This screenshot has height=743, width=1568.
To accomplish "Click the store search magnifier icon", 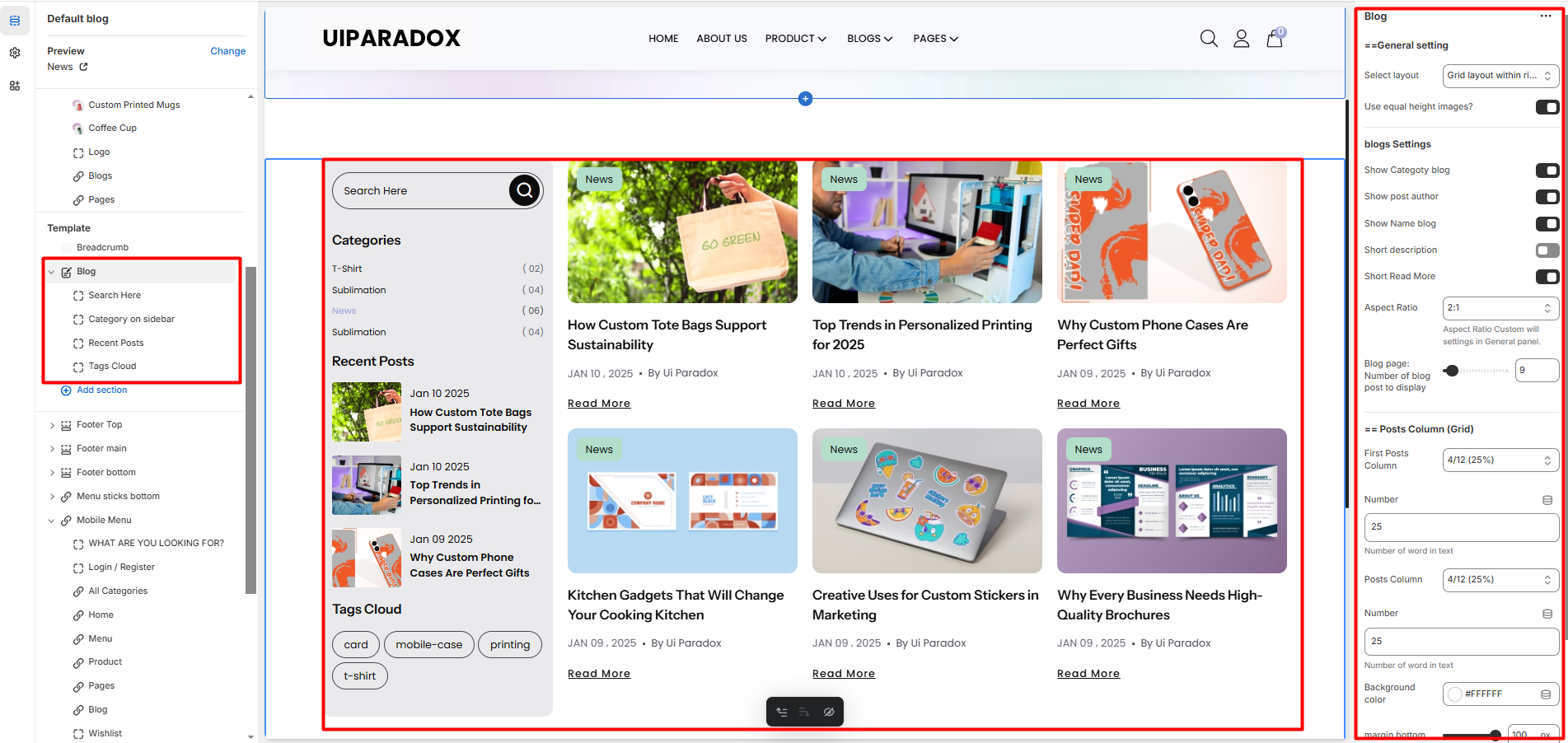I will pyautogui.click(x=1209, y=39).
